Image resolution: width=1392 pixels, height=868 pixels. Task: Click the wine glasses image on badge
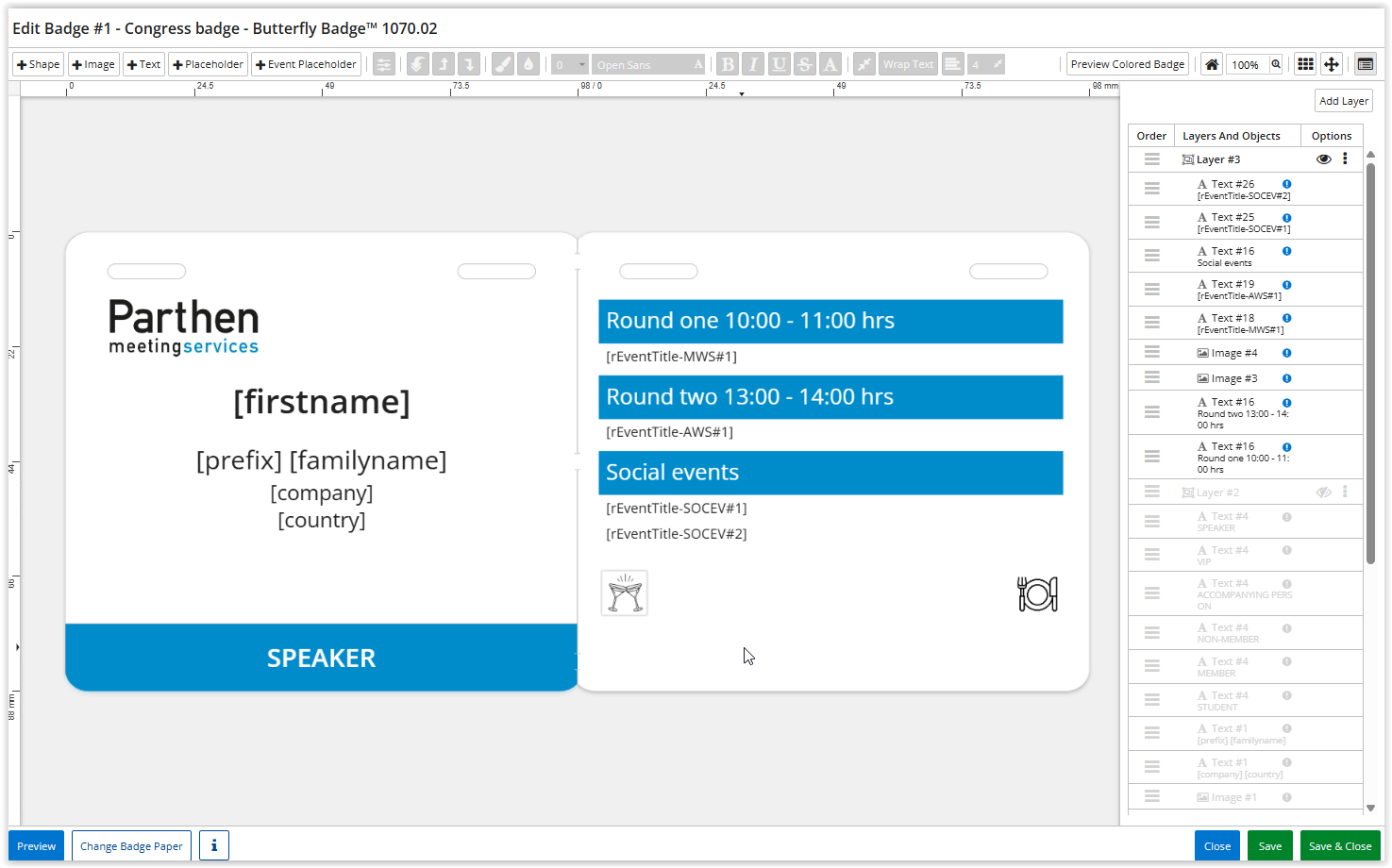point(625,593)
